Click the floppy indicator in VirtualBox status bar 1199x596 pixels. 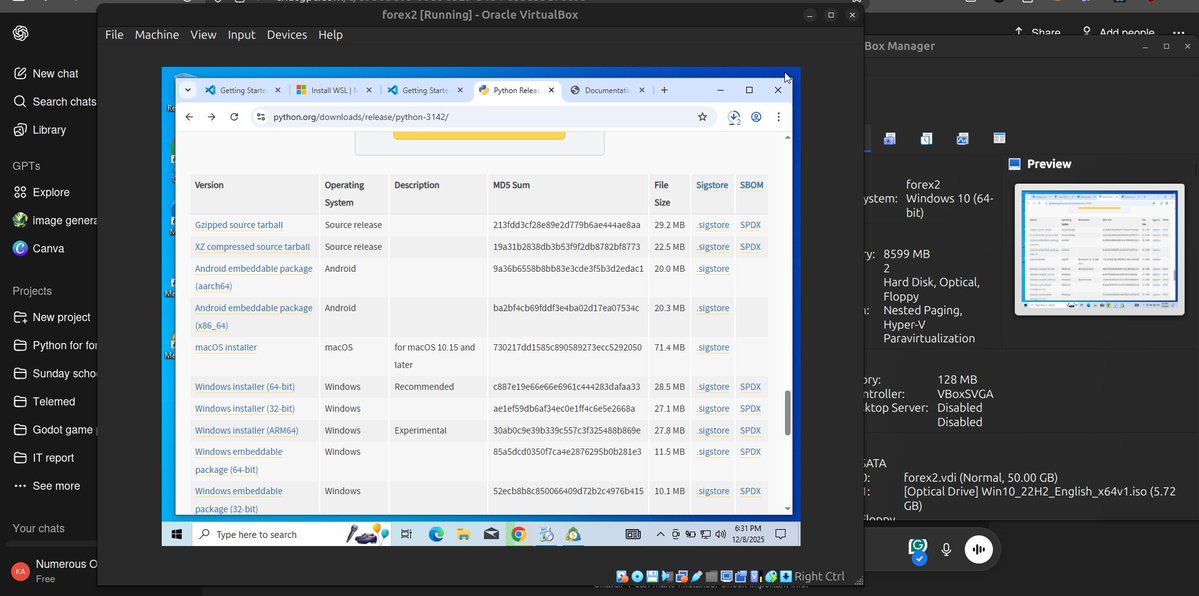tap(652, 577)
